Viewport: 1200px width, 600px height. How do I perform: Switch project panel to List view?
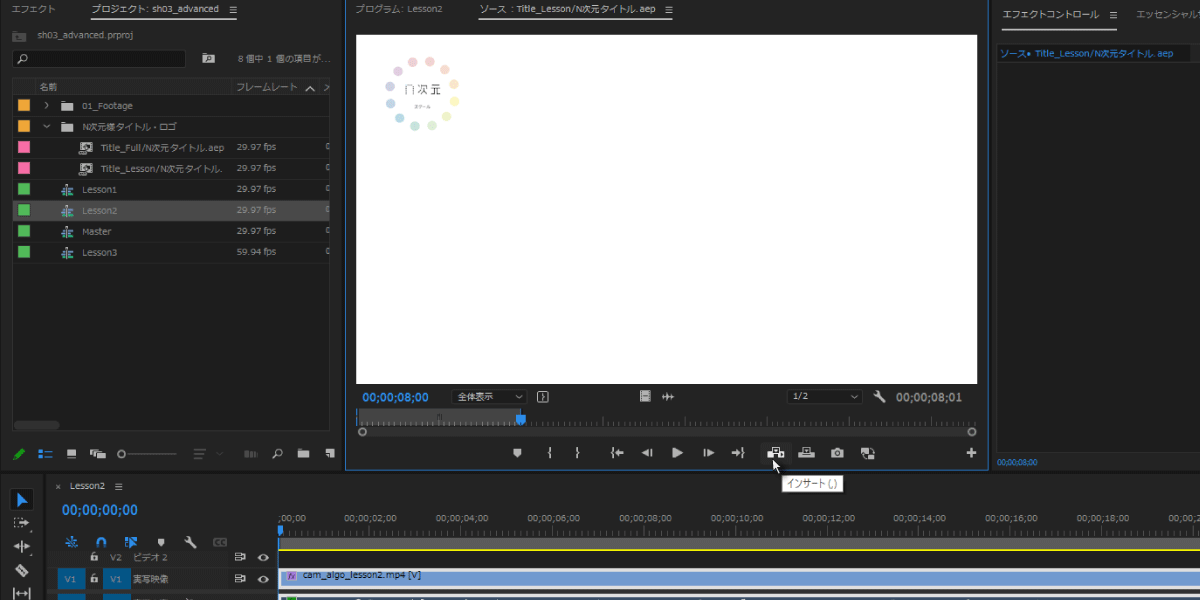pyautogui.click(x=45, y=453)
